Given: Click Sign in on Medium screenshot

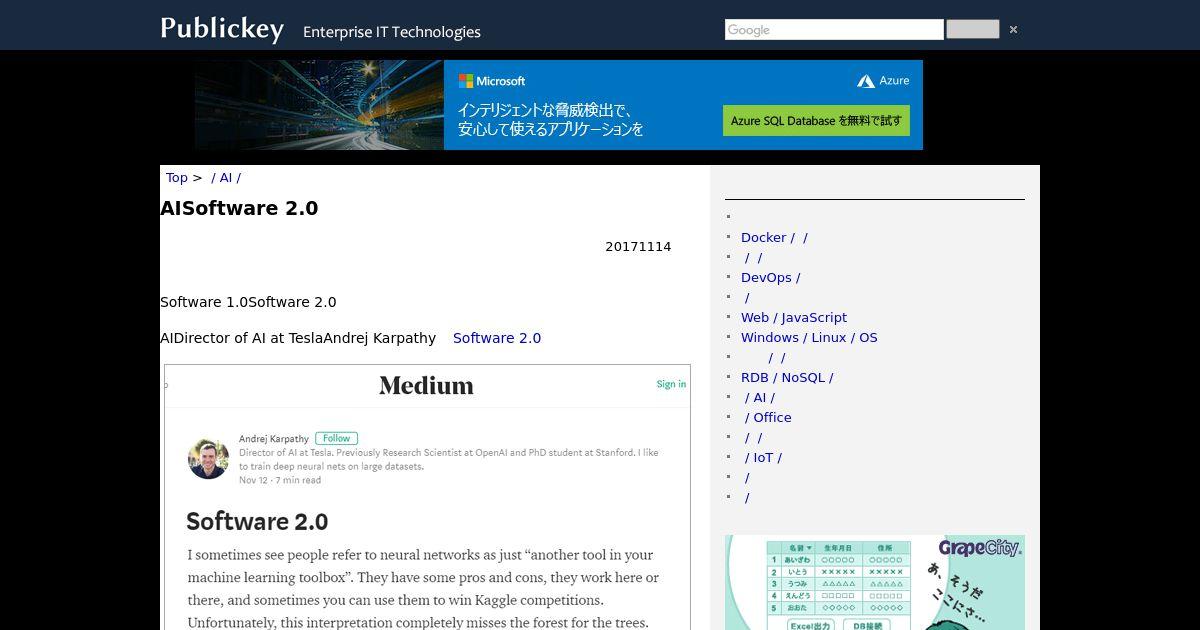Looking at the screenshot, I should coord(671,384).
